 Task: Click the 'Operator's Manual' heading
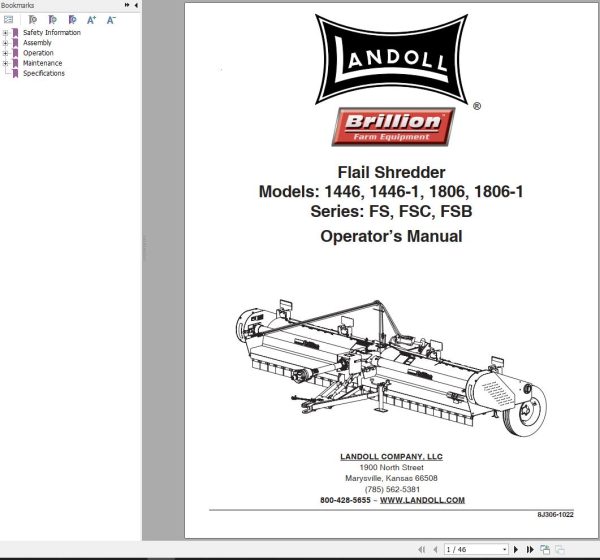coord(391,236)
